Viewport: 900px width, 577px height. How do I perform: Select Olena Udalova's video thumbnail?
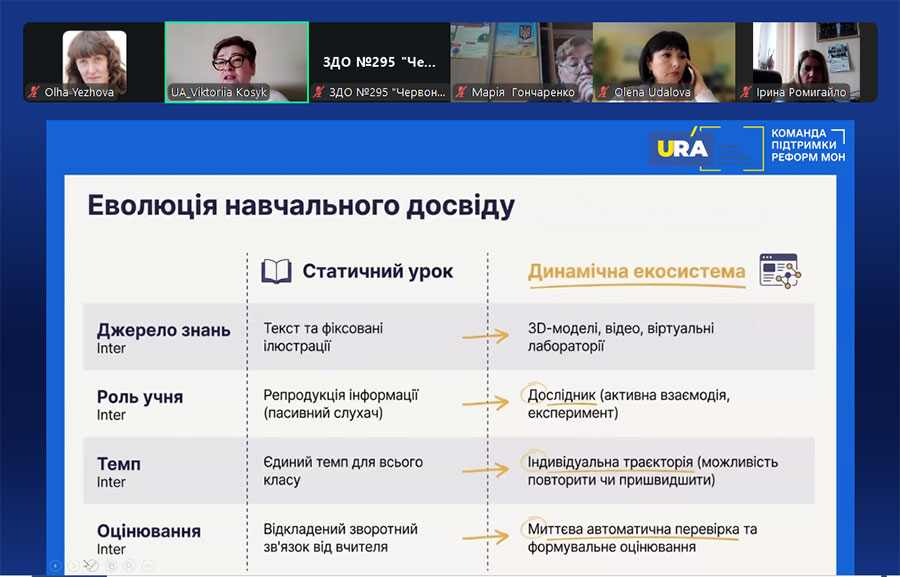(x=663, y=61)
